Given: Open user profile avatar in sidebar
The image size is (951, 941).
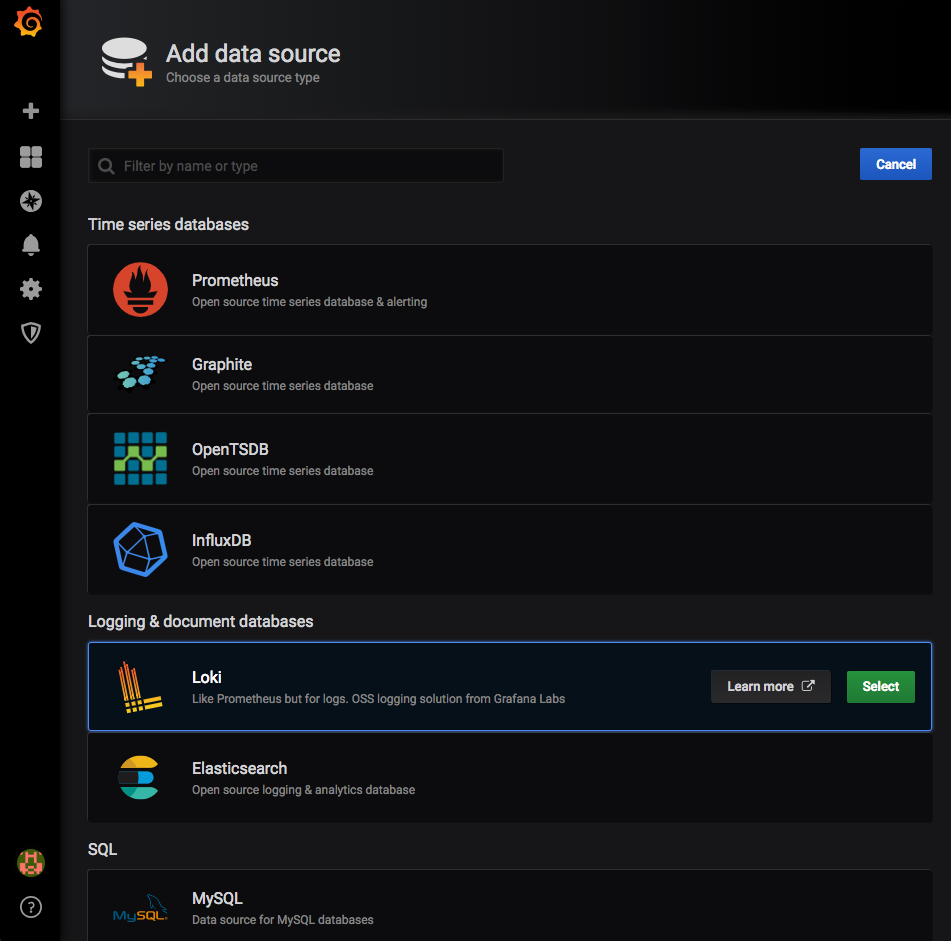Looking at the screenshot, I should click(x=30, y=863).
